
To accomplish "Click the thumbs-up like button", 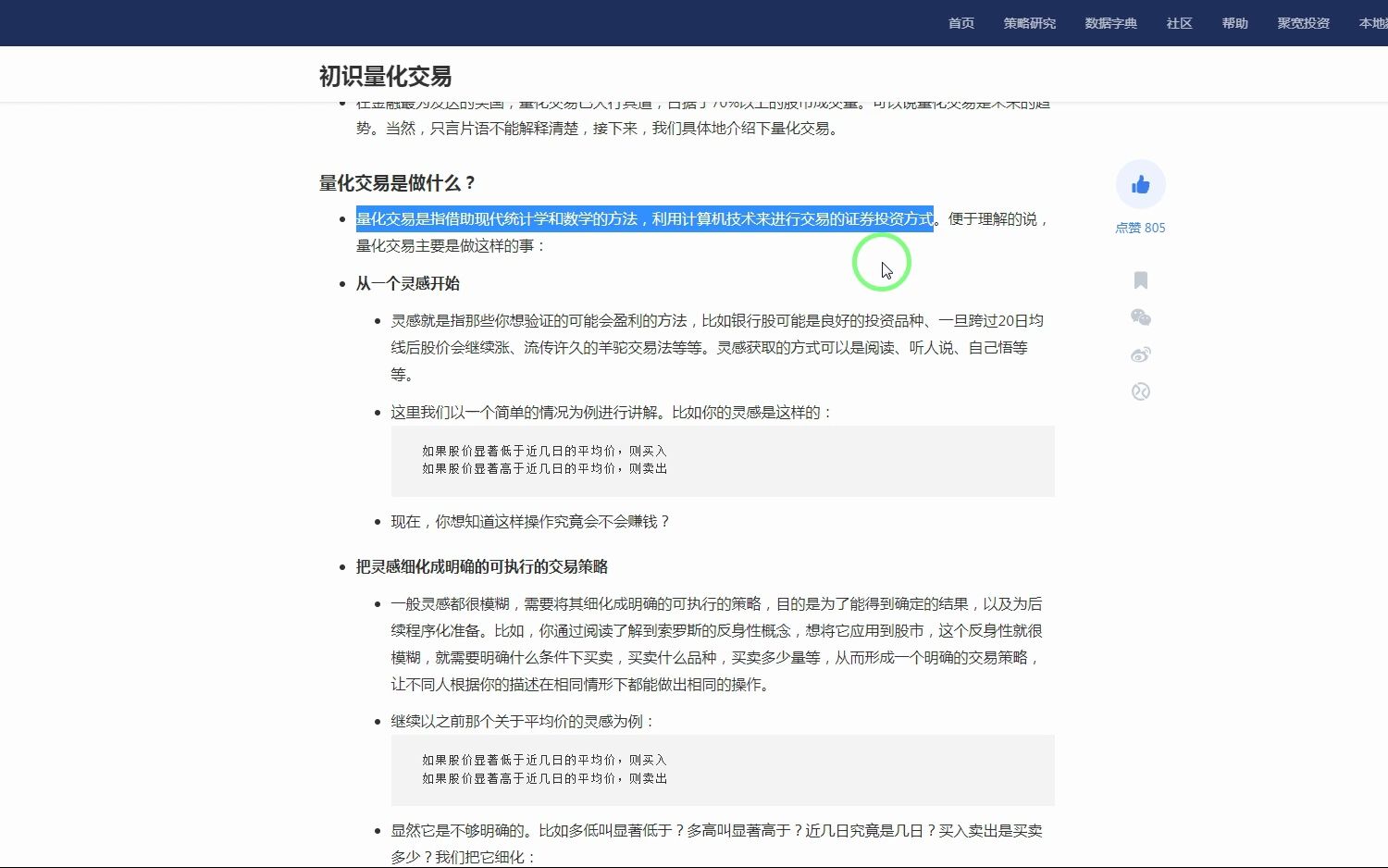I will (x=1140, y=184).
